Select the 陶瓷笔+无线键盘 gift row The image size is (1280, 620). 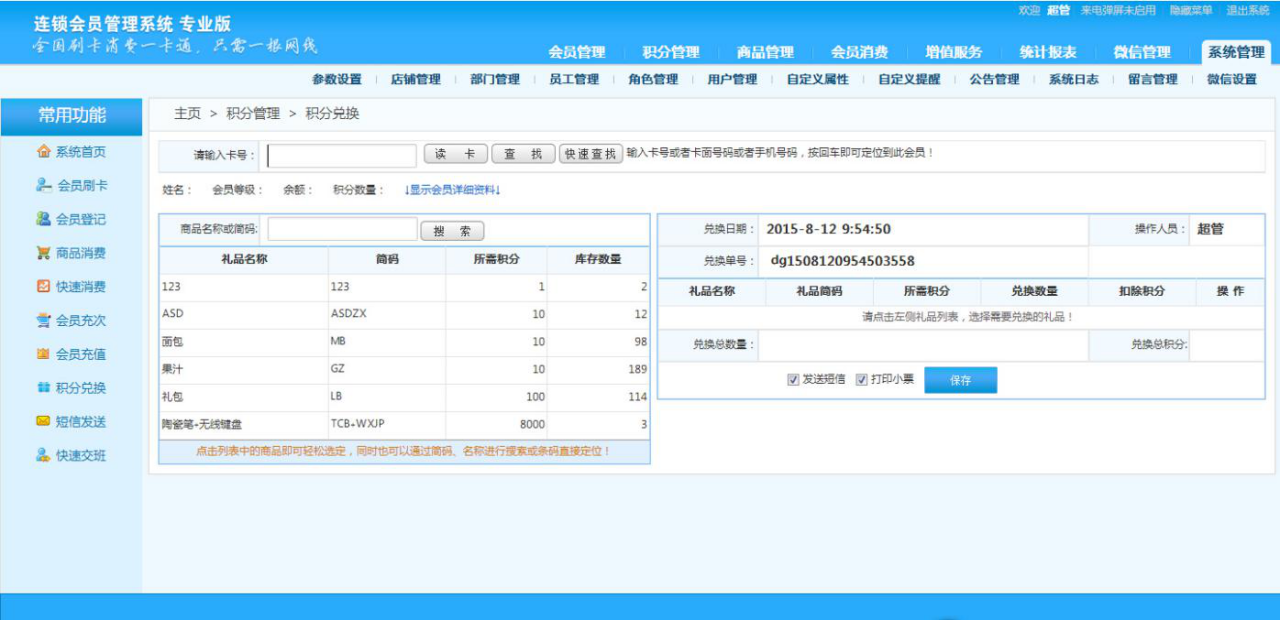pos(404,425)
